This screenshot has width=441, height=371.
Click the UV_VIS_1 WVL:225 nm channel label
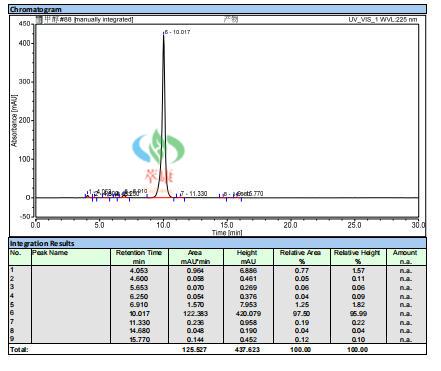[383, 20]
